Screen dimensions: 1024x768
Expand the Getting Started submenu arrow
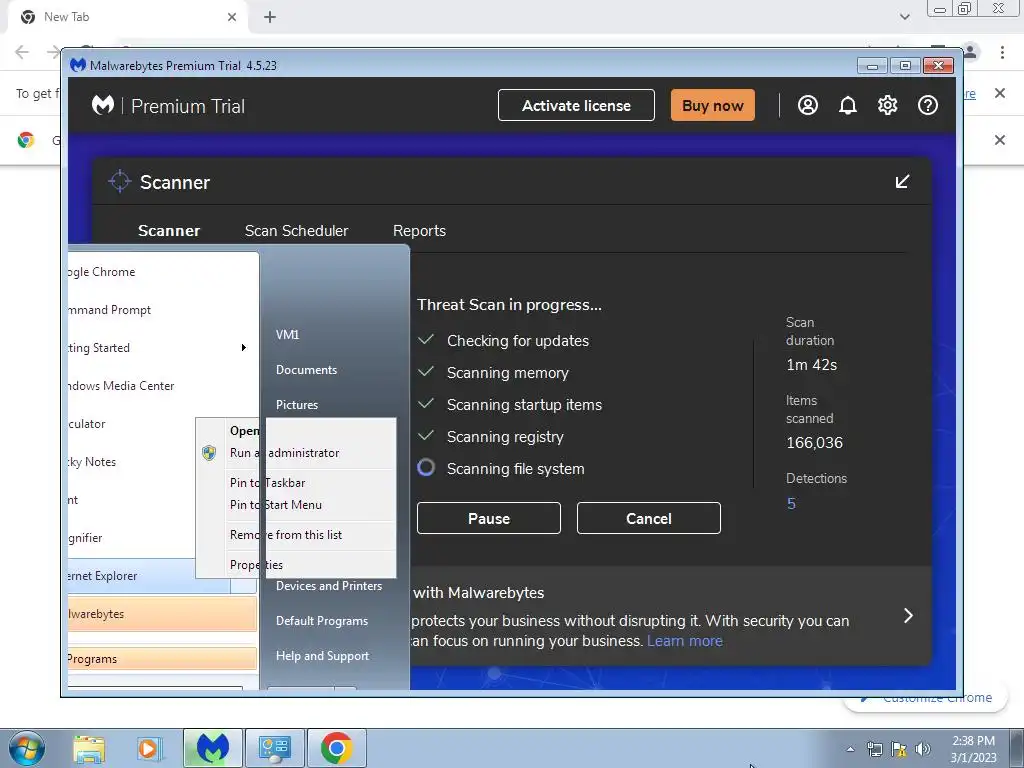pos(244,347)
